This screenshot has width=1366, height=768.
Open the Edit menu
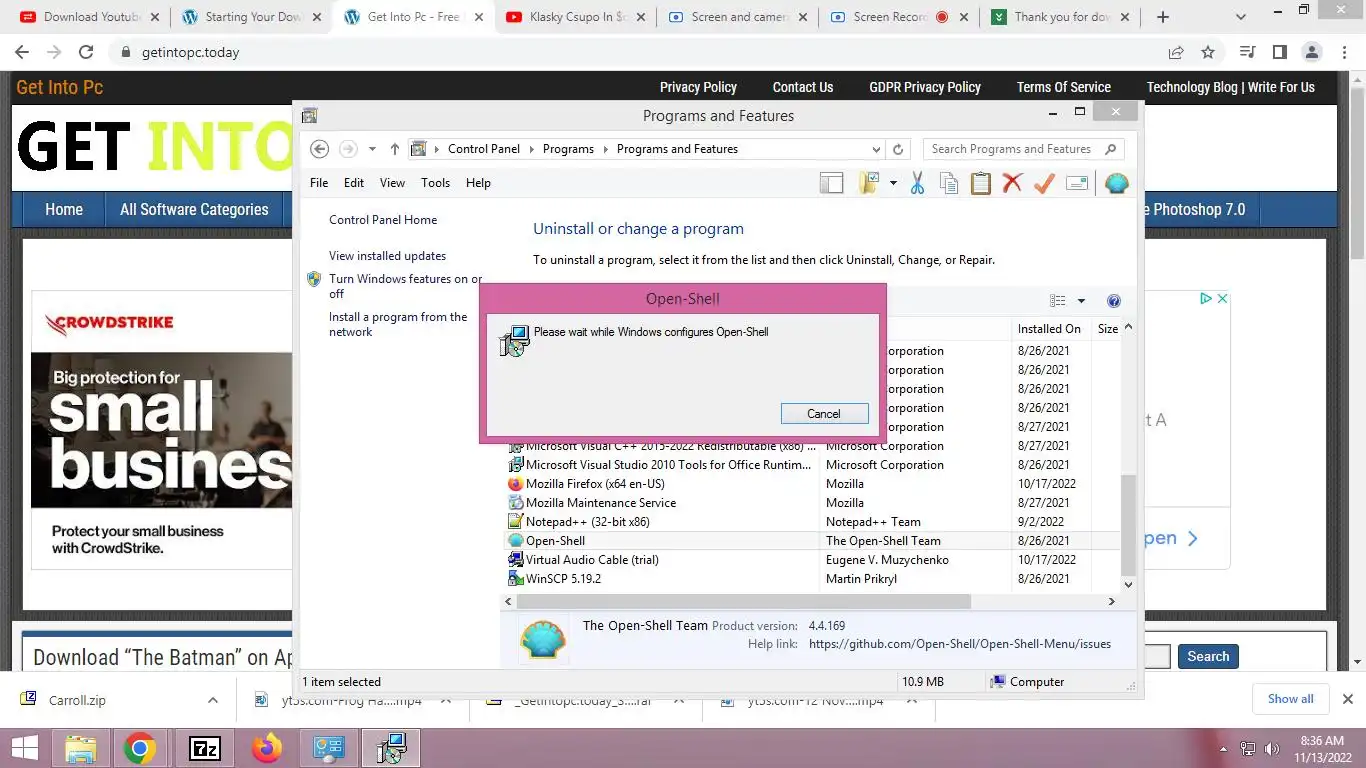354,183
